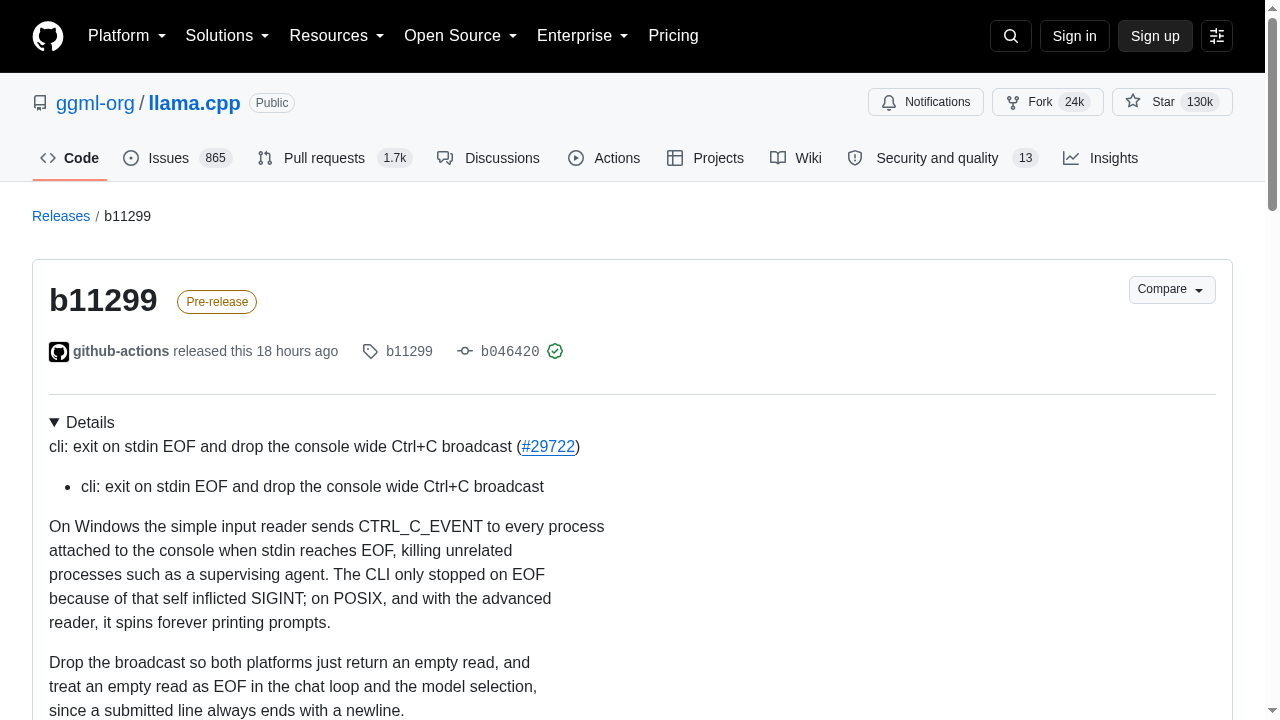Screen dimensions: 1280x720
Task: Open the Insights tab
Action: coord(1101,158)
